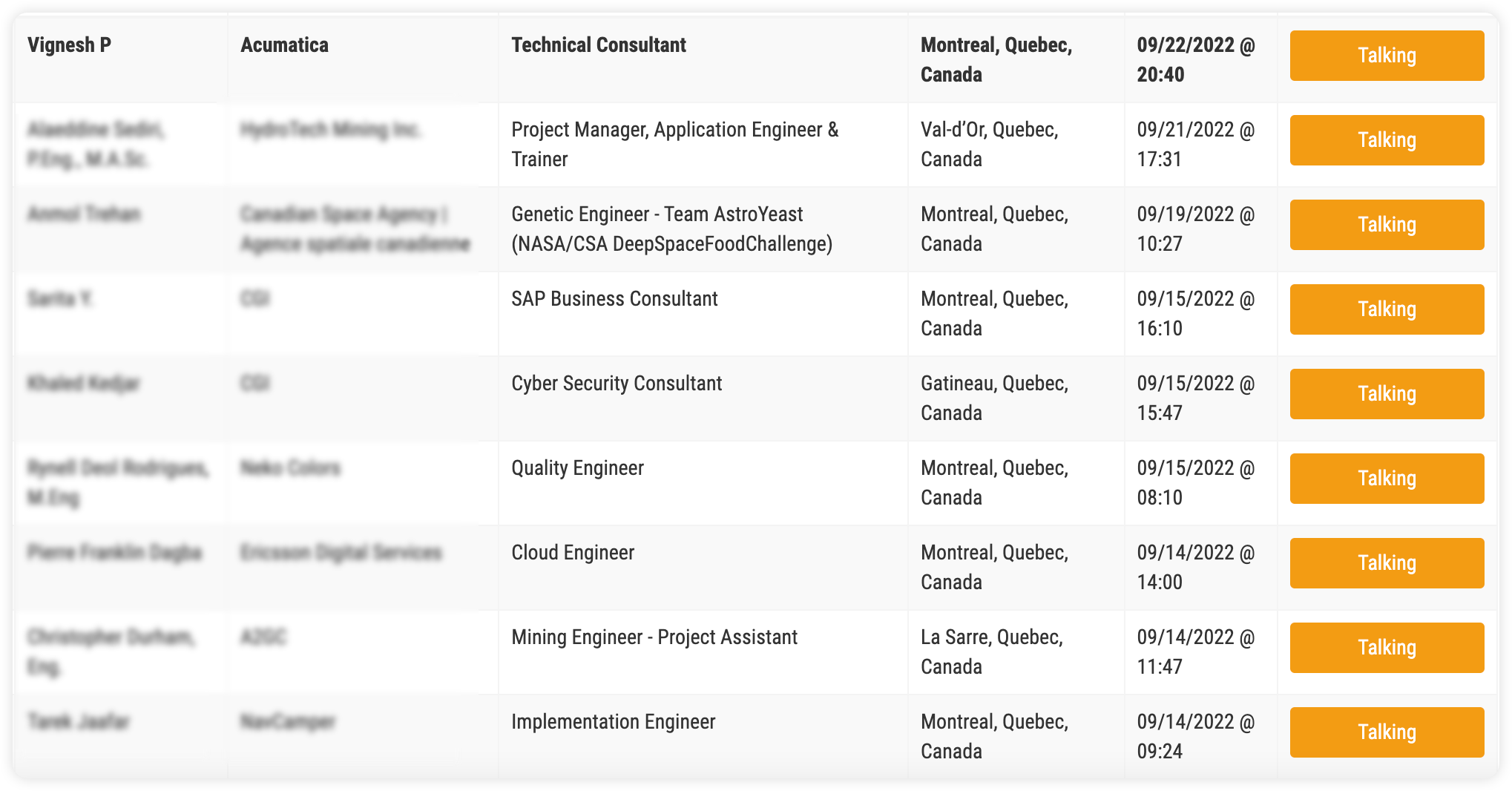The width and height of the screenshot is (1512, 791).
Task: Click the Acumatica company cell
Action: point(284,45)
